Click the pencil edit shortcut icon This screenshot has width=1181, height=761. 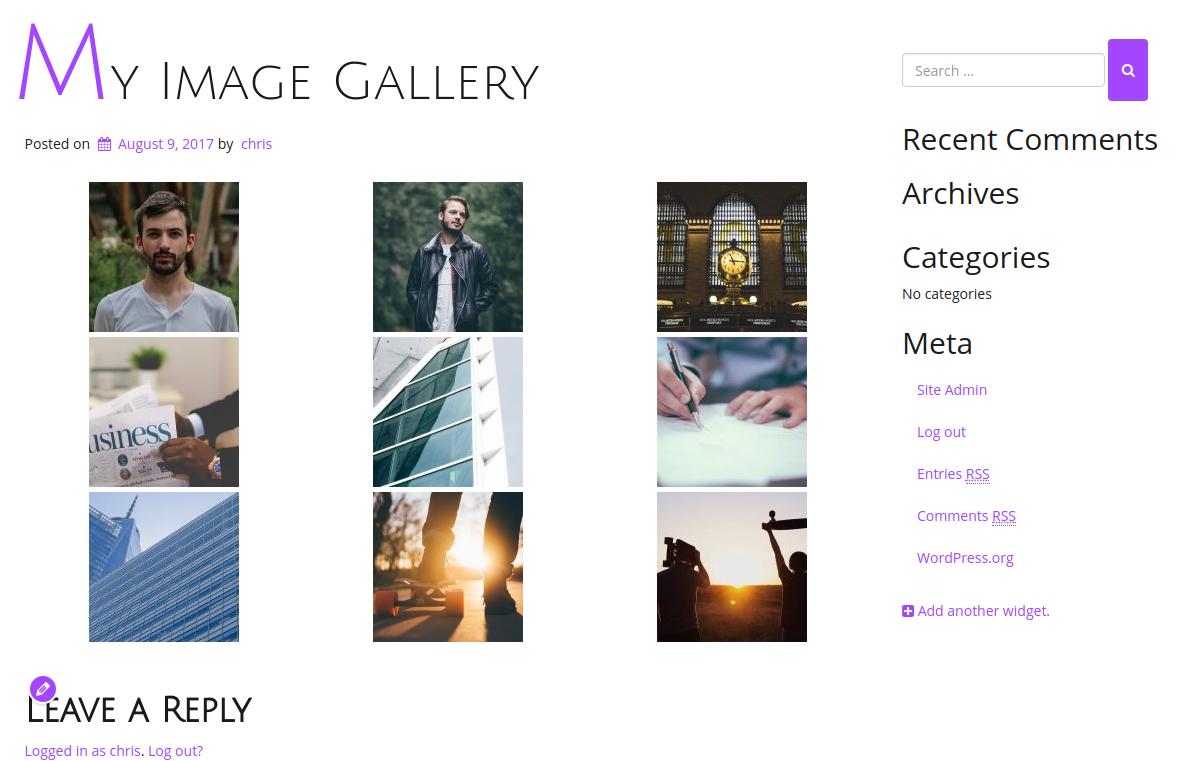tap(43, 689)
